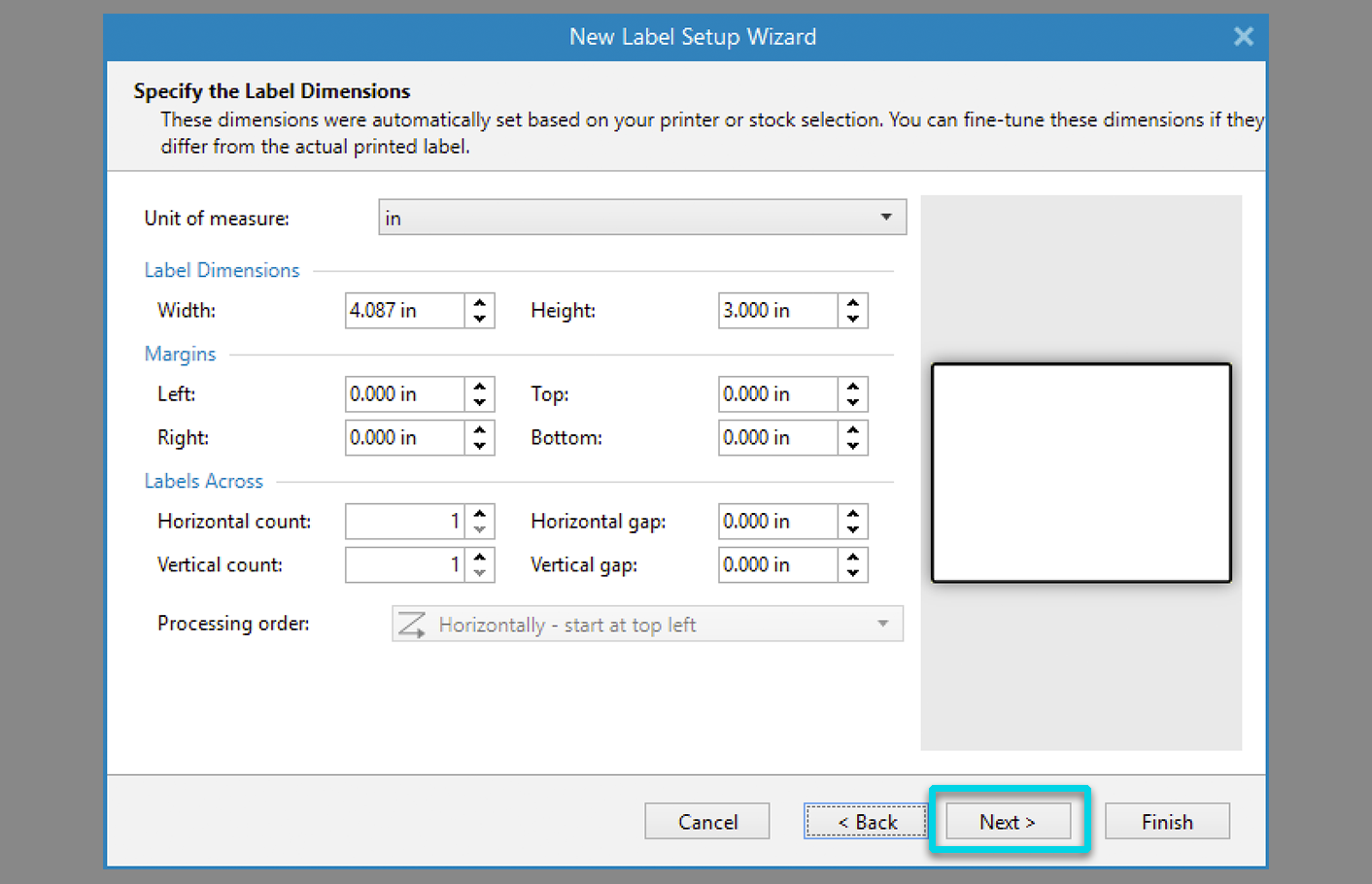Image resolution: width=1372 pixels, height=884 pixels.
Task: Increase the label Width value
Action: [x=479, y=303]
